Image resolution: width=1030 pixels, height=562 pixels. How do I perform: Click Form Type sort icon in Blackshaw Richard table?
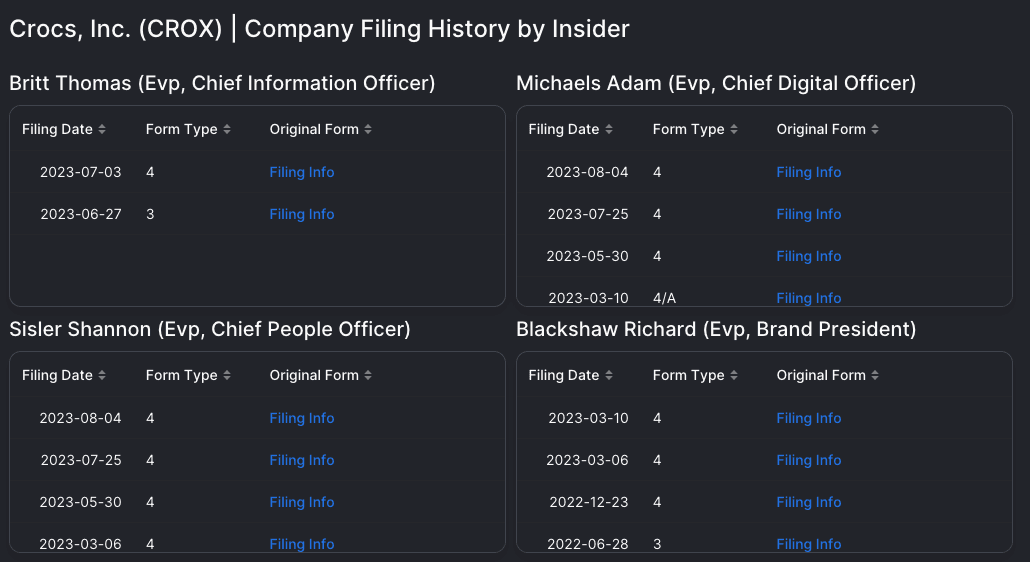pyautogui.click(x=734, y=376)
